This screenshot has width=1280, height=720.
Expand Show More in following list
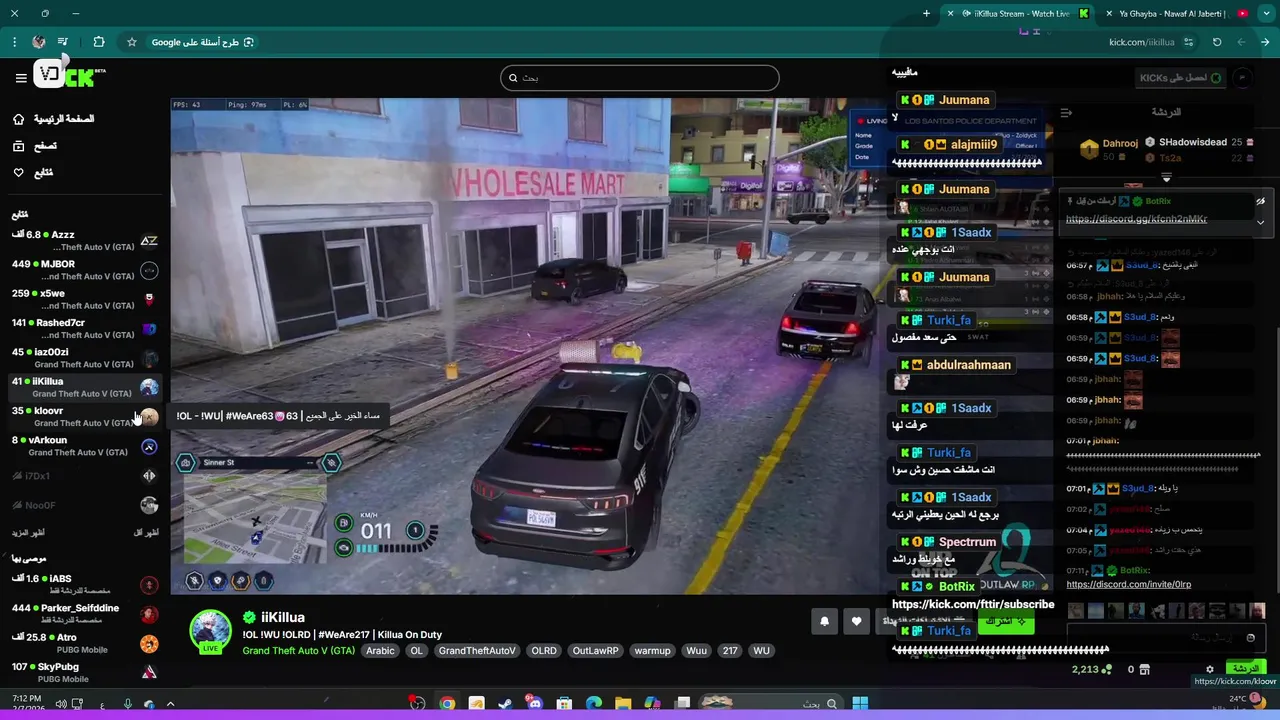tap(28, 533)
